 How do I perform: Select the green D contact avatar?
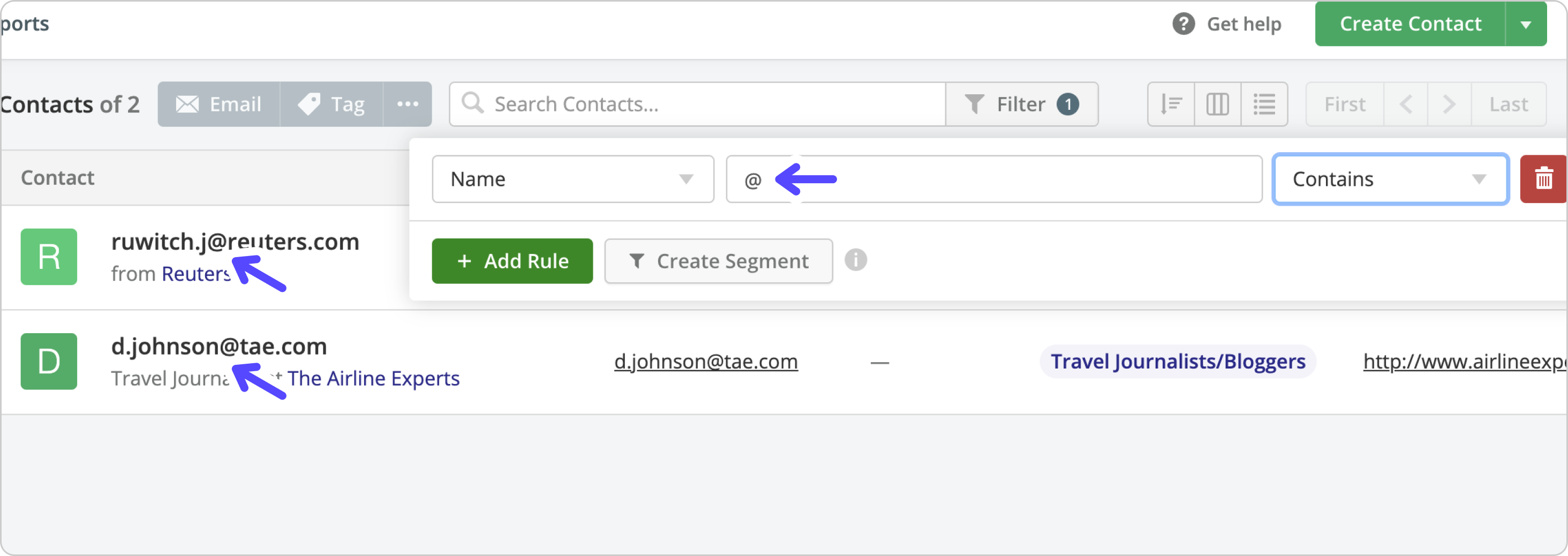tap(49, 362)
